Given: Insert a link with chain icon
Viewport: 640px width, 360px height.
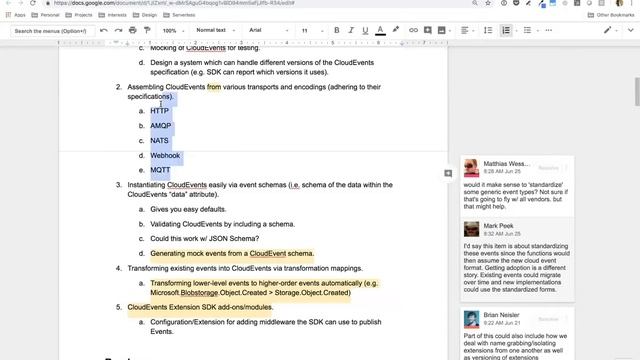Looking at the screenshot, I should (413, 30).
